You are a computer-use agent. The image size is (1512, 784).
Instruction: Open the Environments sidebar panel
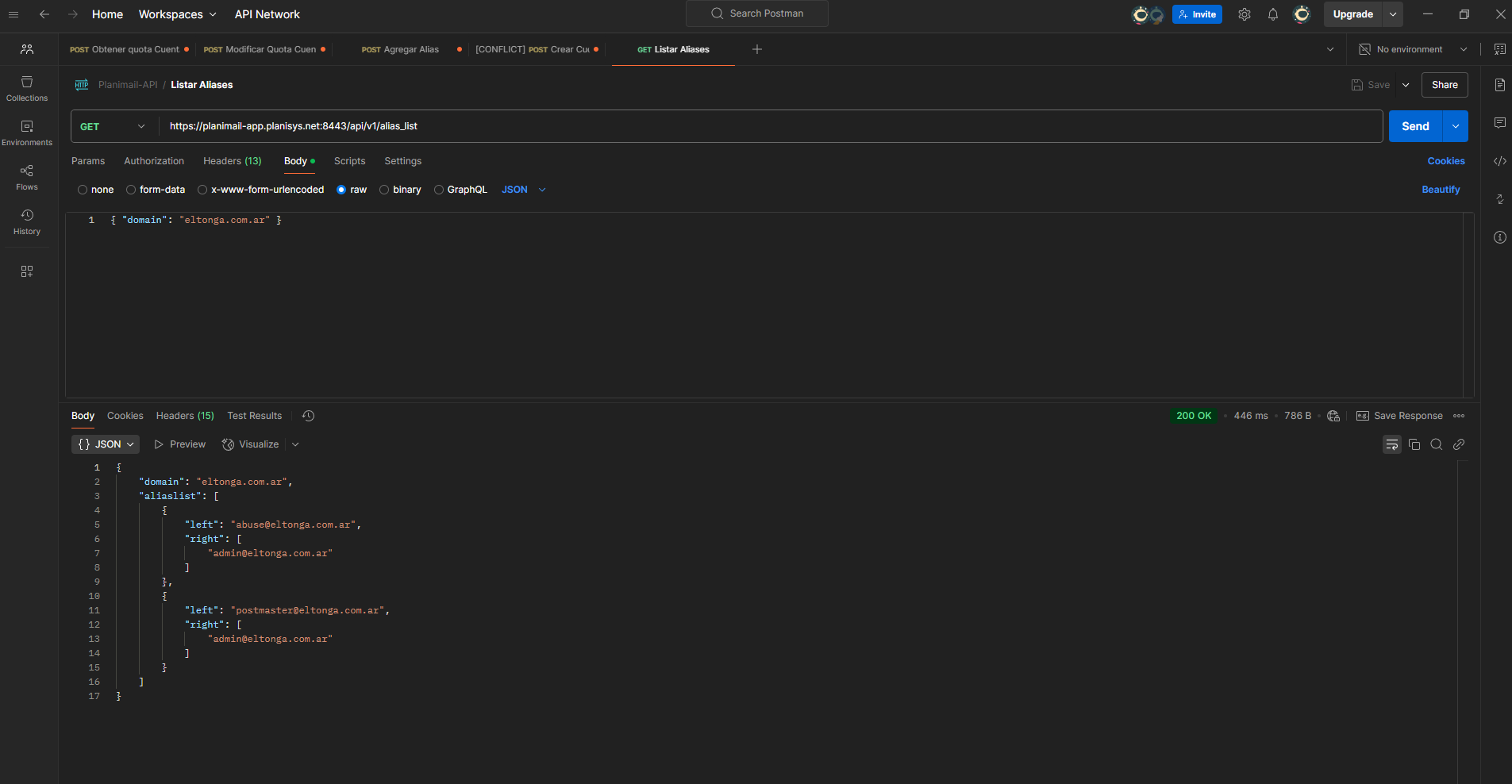pyautogui.click(x=27, y=133)
